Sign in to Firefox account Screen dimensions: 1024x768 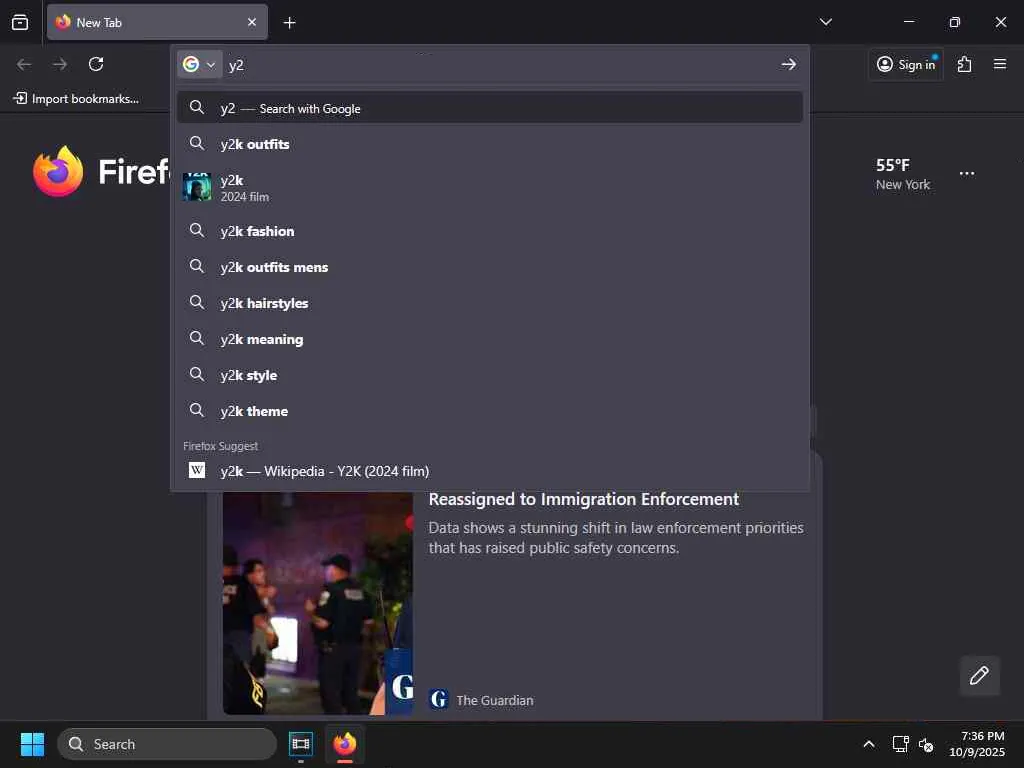(906, 64)
